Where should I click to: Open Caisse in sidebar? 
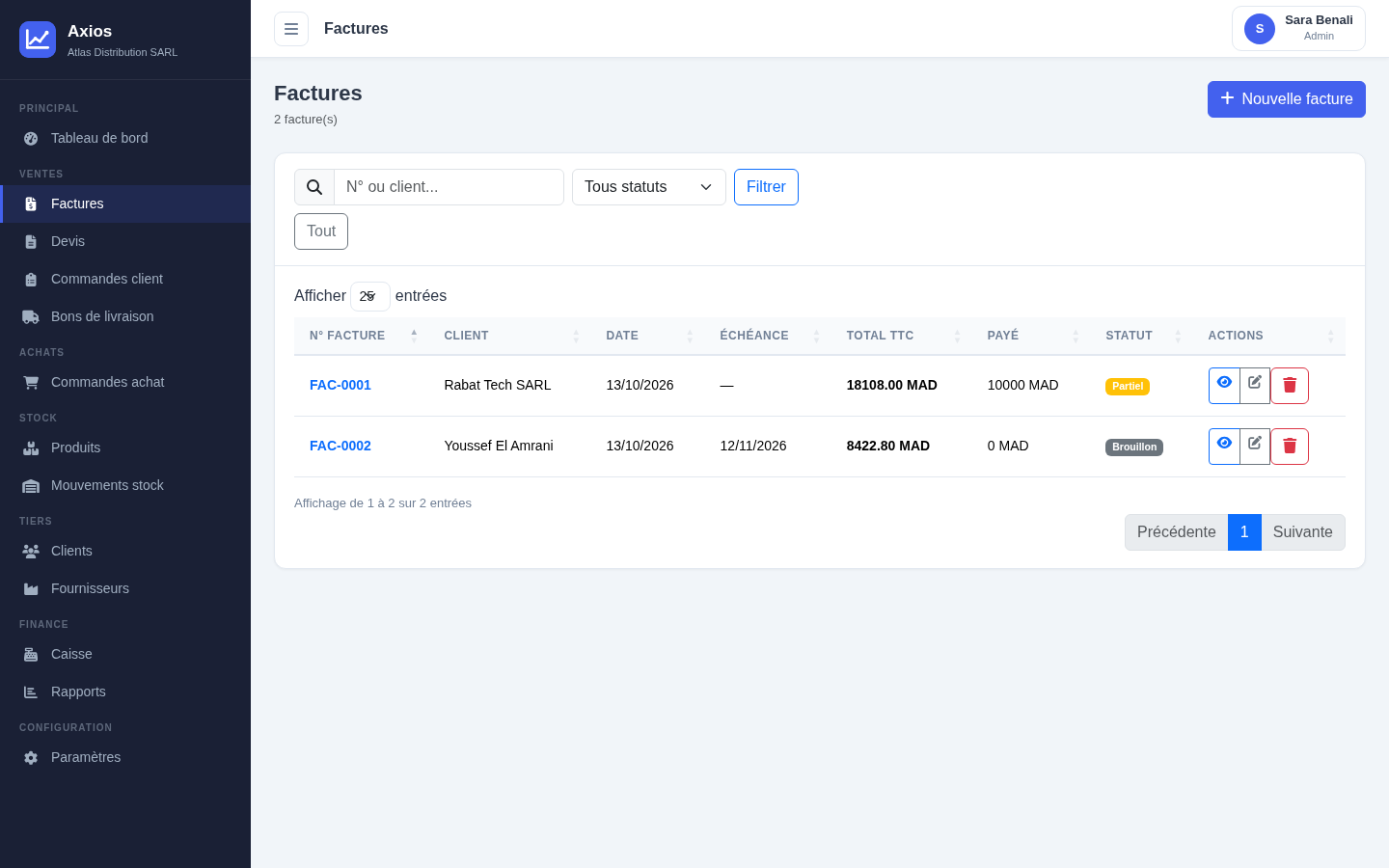[125, 654]
